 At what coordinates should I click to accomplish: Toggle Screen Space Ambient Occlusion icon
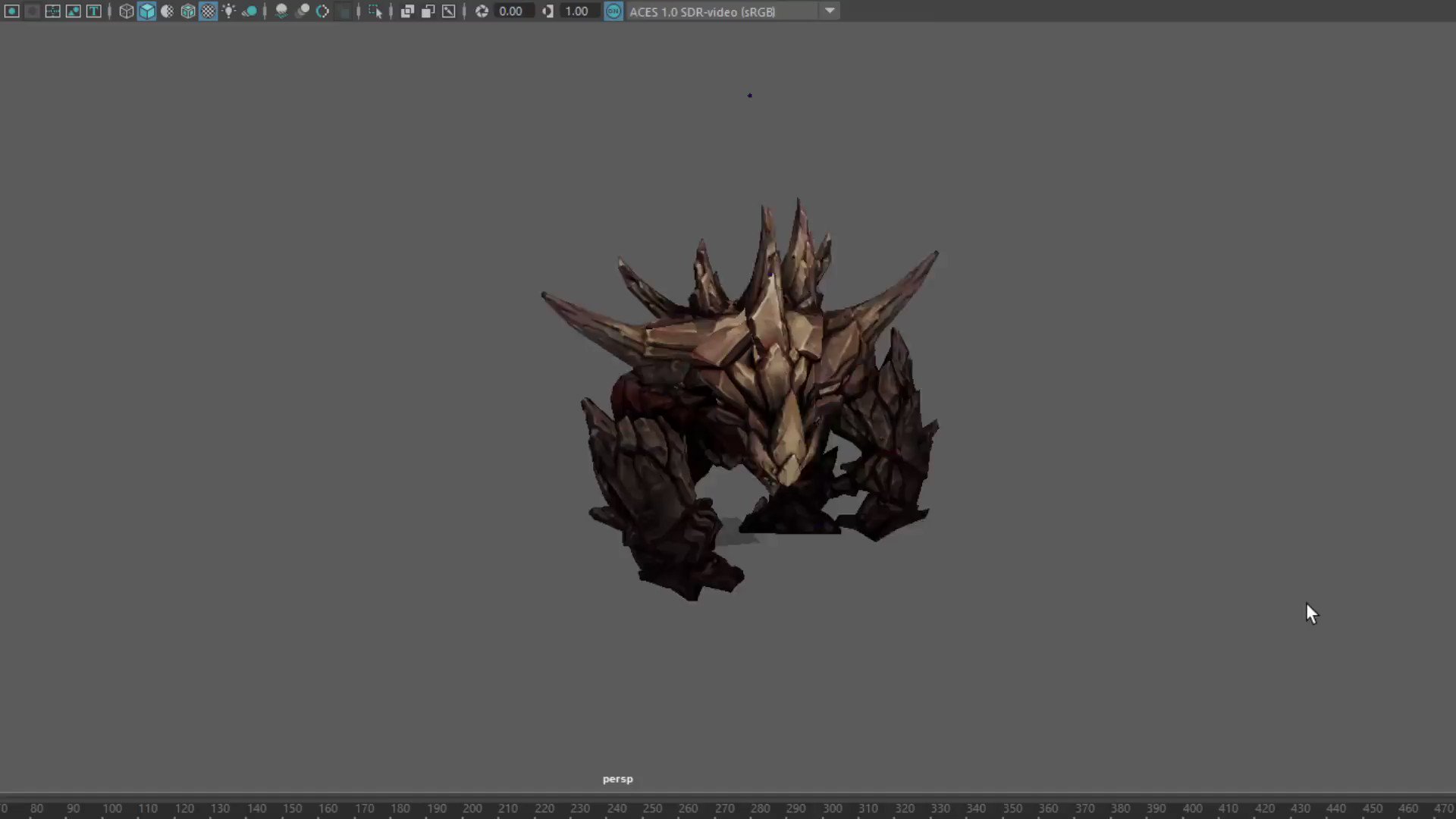coord(281,11)
